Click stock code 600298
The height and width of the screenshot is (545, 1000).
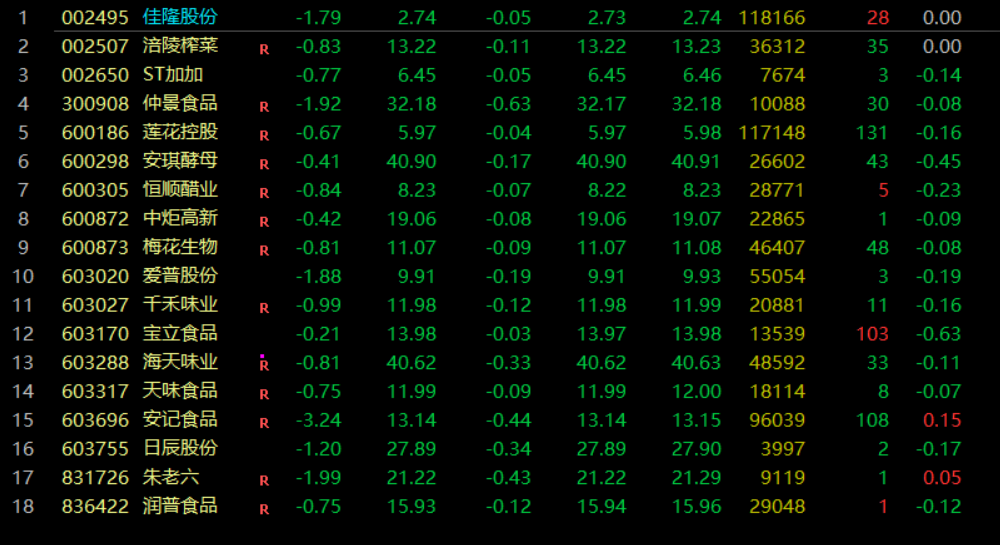(x=95, y=161)
